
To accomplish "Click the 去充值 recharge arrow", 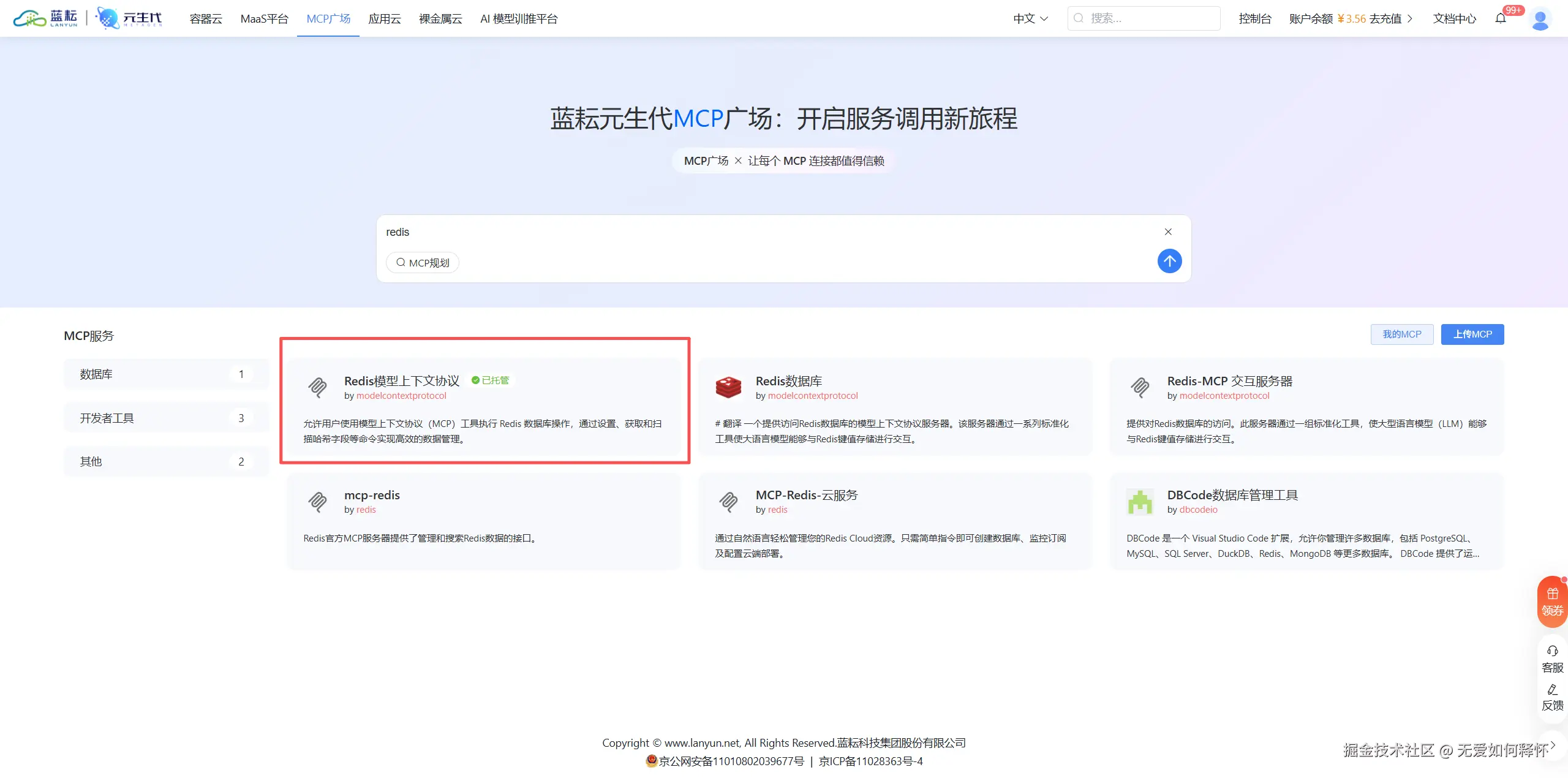I will coord(1410,18).
